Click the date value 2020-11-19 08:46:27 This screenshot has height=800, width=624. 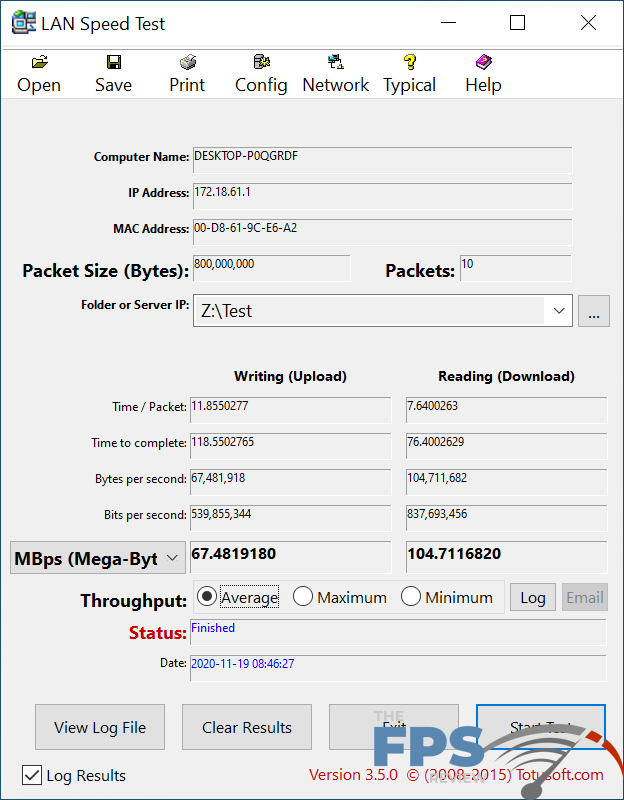(x=242, y=664)
